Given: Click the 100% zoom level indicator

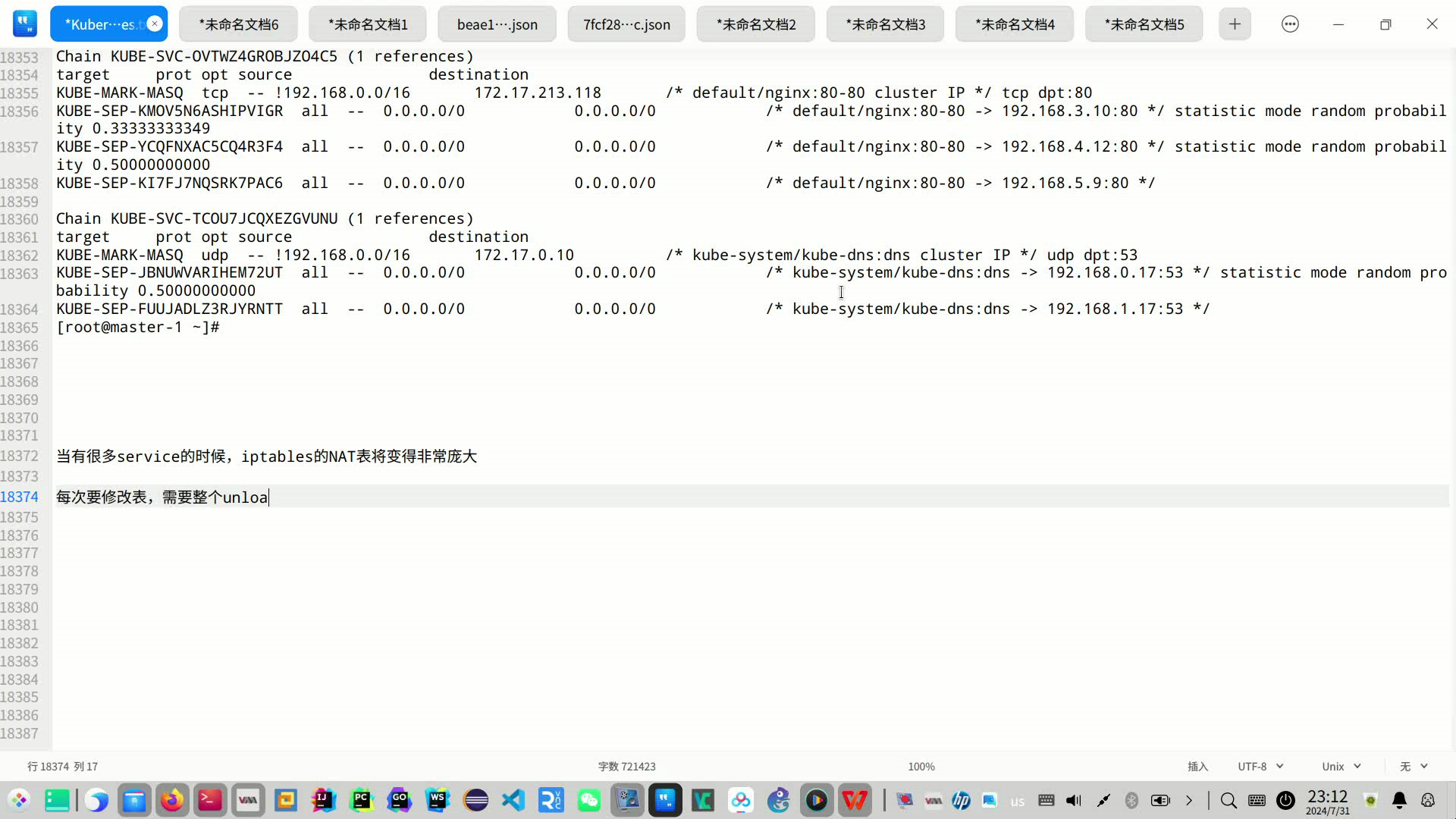Looking at the screenshot, I should [x=921, y=767].
